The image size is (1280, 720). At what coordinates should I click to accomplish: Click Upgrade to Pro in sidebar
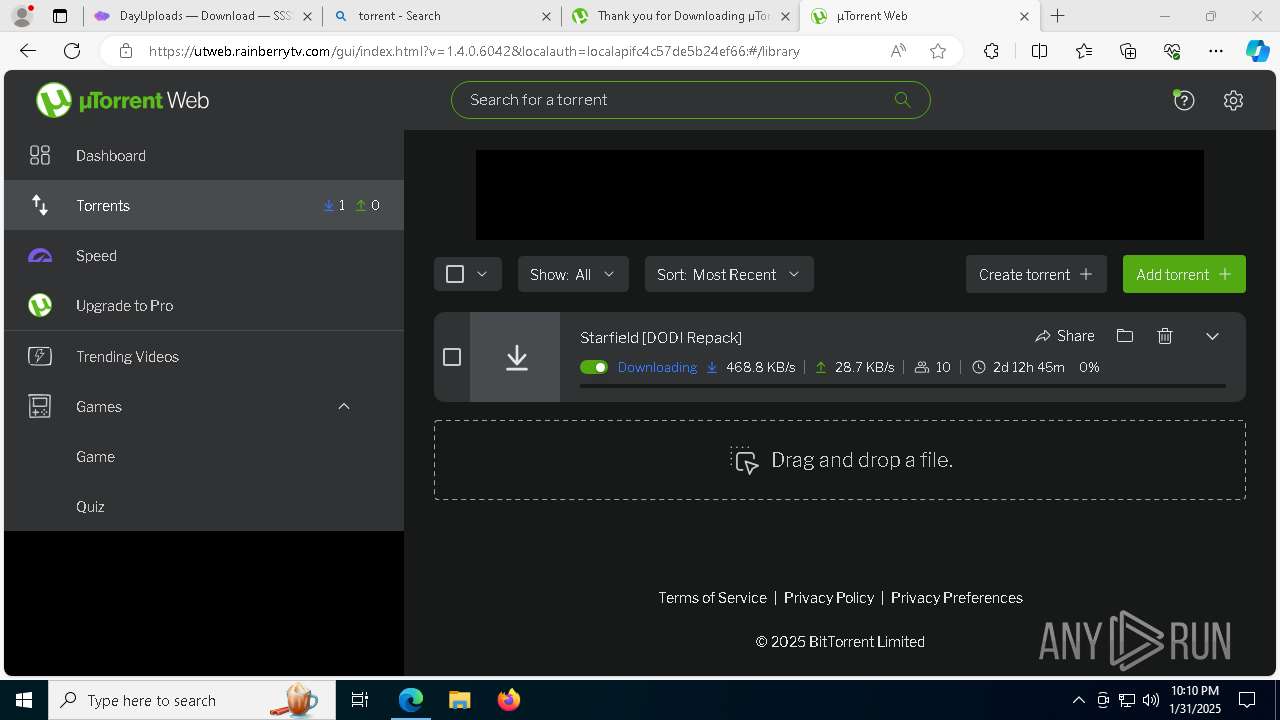tap(204, 305)
